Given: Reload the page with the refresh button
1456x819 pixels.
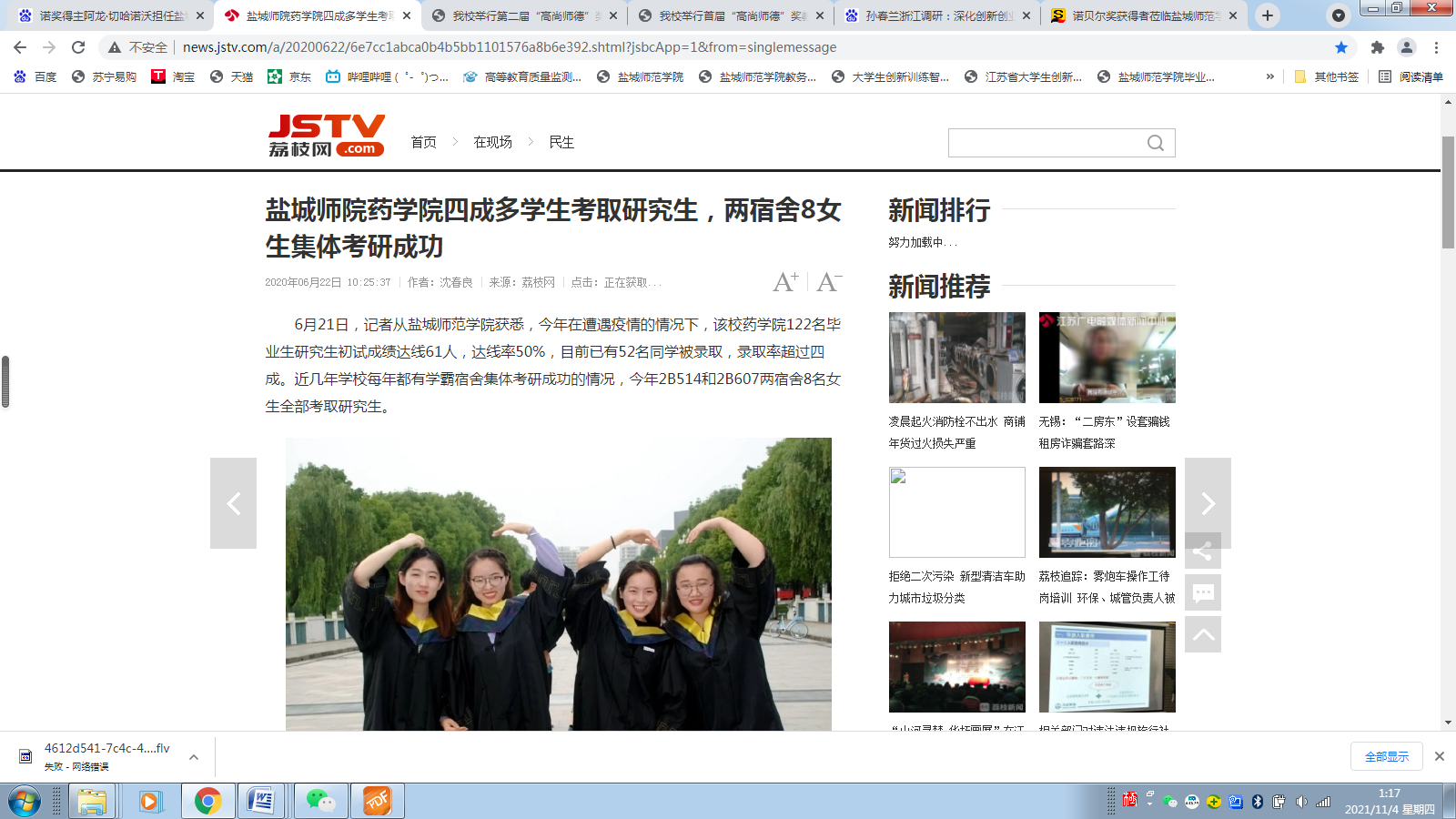Looking at the screenshot, I should (x=78, y=47).
